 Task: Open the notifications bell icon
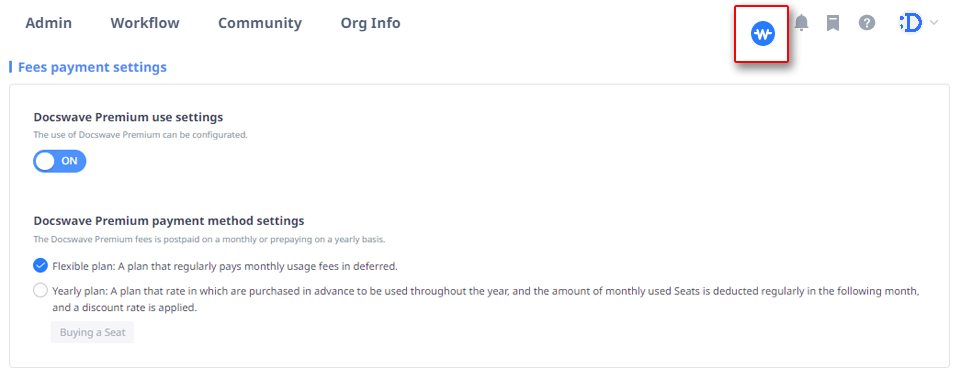801,23
